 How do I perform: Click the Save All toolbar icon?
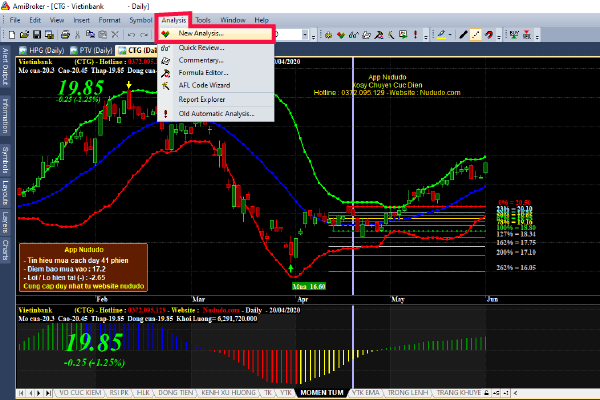(x=49, y=35)
